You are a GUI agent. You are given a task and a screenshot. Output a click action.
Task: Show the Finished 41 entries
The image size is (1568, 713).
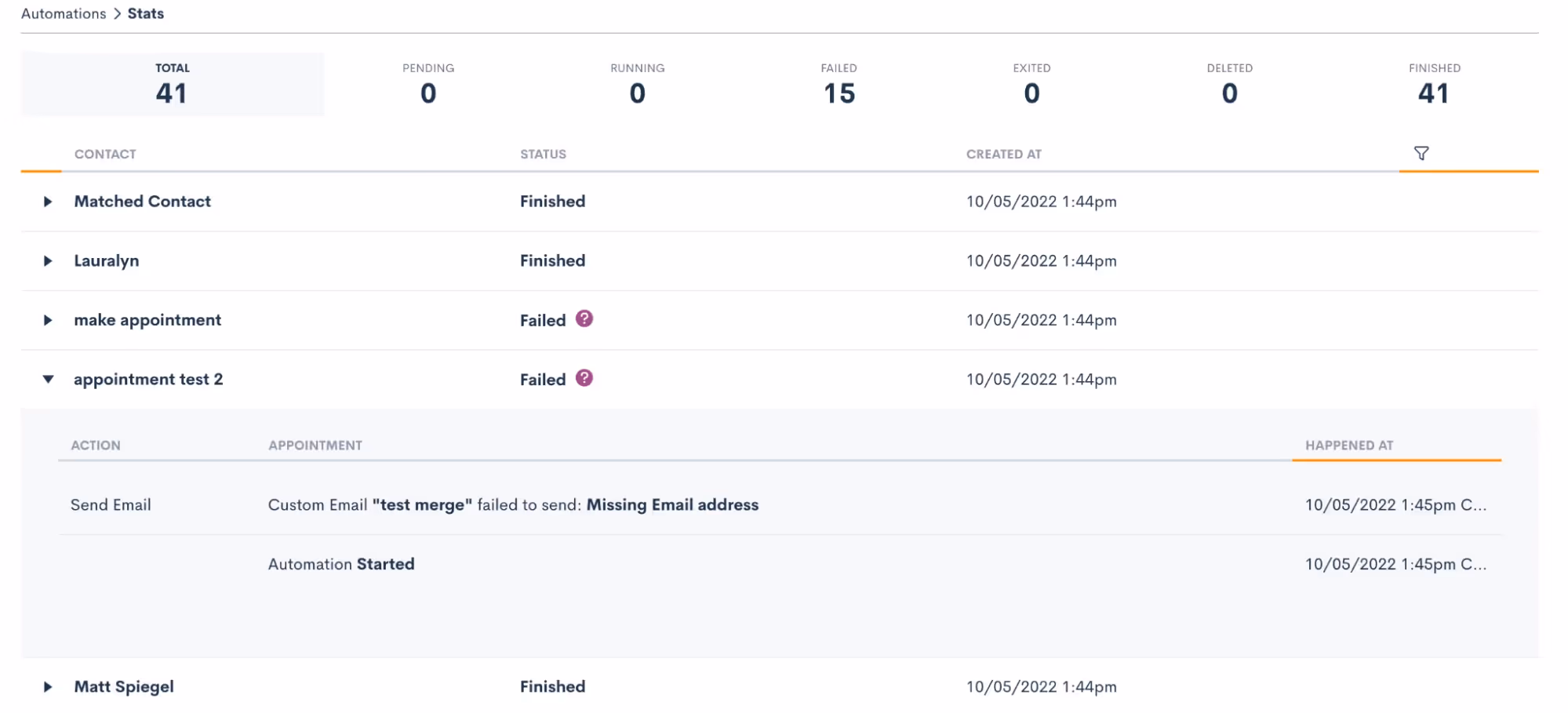point(1434,84)
